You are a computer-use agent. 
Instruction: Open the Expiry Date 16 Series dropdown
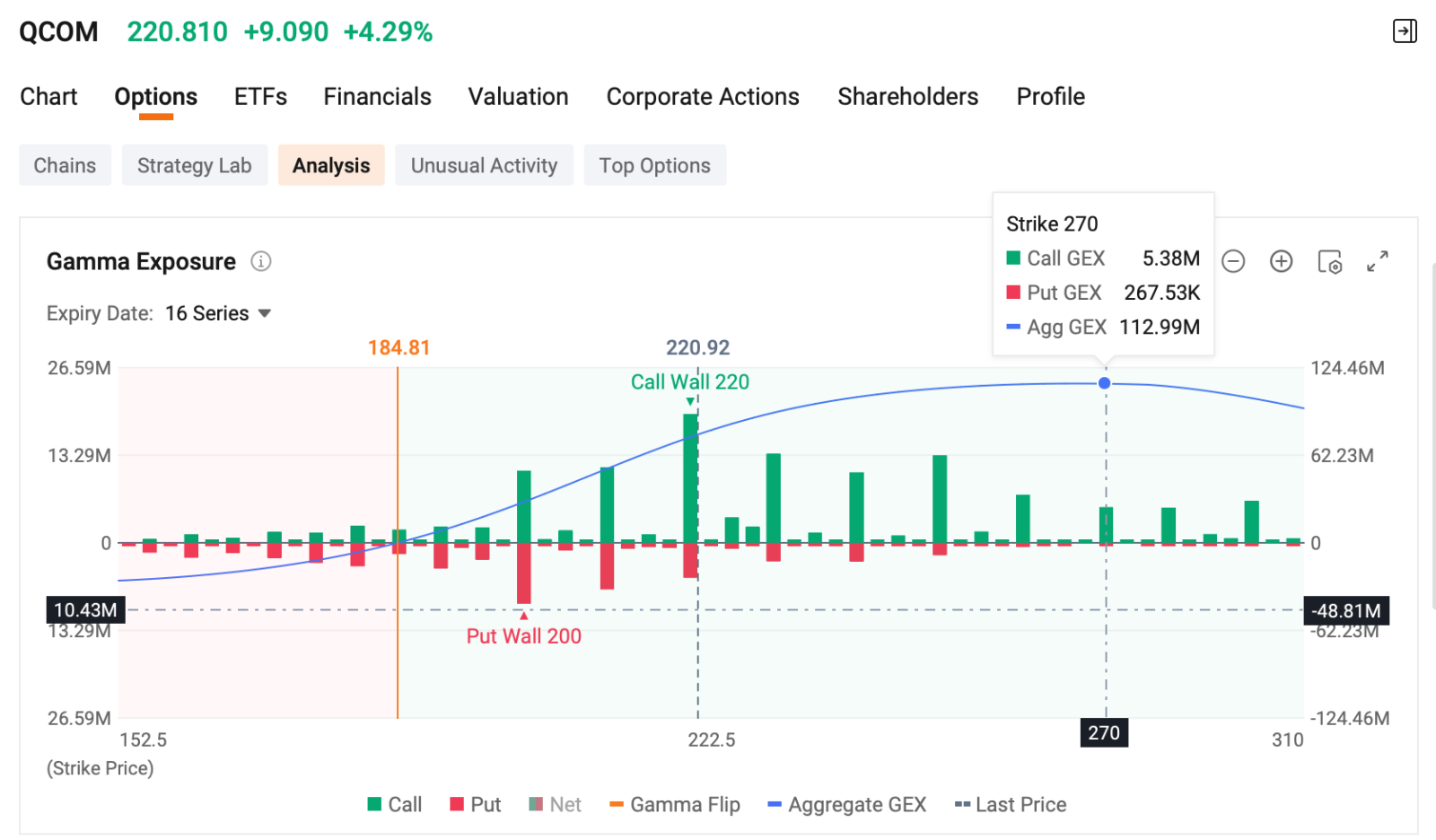point(218,313)
